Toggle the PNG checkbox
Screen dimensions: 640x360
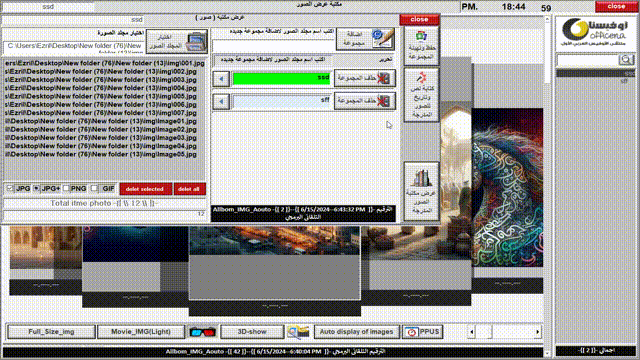tap(66, 188)
